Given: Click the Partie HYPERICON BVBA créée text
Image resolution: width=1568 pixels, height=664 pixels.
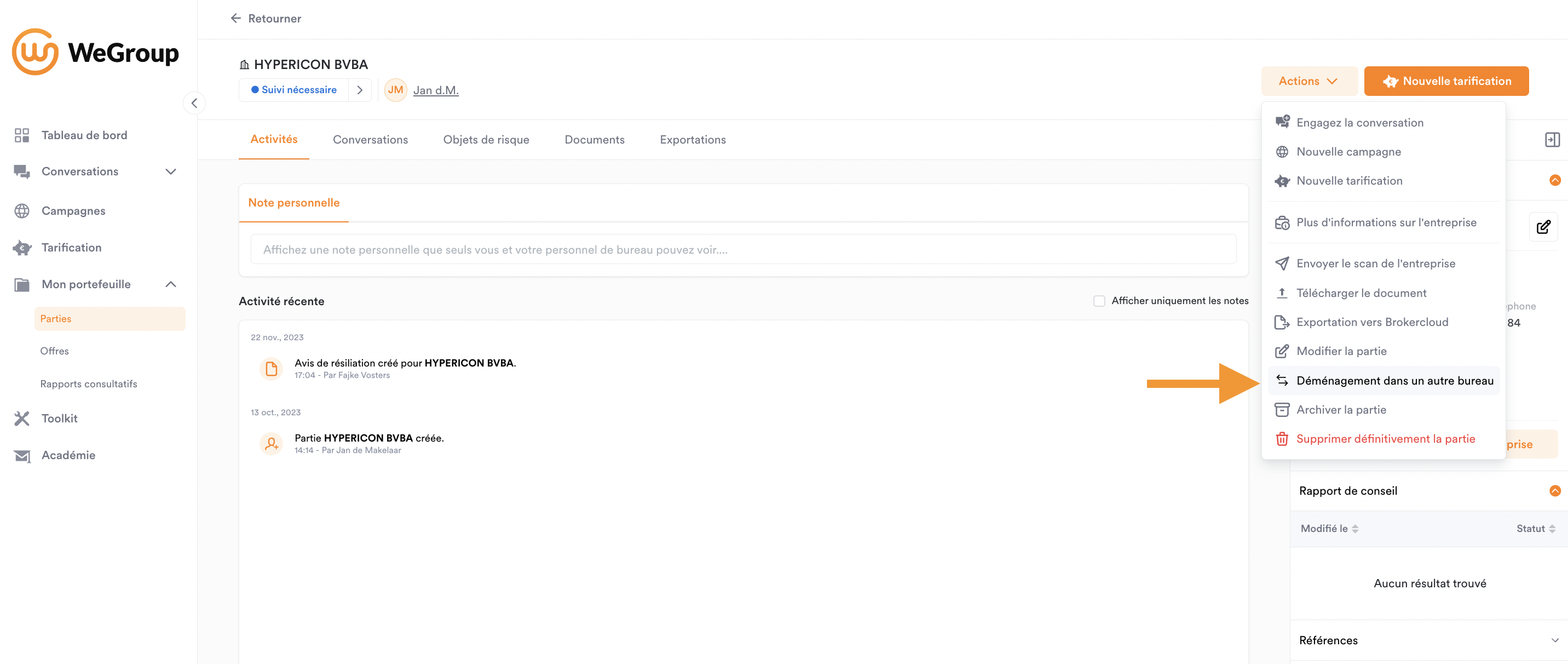Looking at the screenshot, I should 370,438.
